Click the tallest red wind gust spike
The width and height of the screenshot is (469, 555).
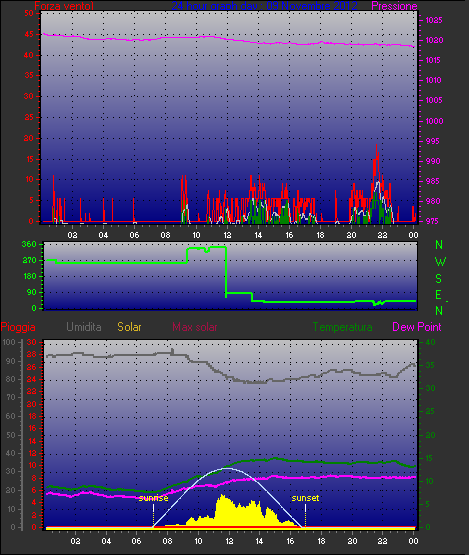click(376, 149)
